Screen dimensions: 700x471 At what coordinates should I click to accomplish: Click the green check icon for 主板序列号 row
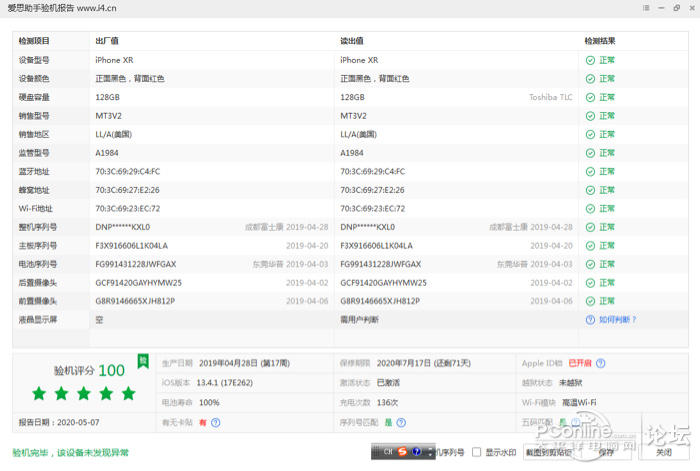coord(590,246)
